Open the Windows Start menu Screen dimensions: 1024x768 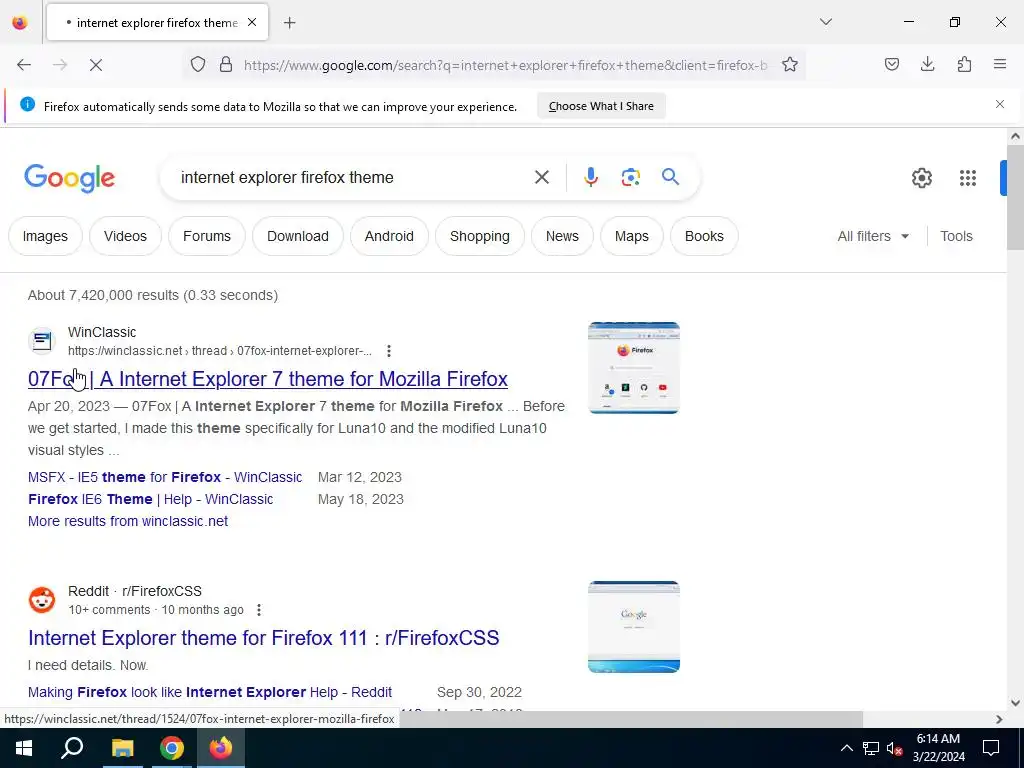point(24,748)
